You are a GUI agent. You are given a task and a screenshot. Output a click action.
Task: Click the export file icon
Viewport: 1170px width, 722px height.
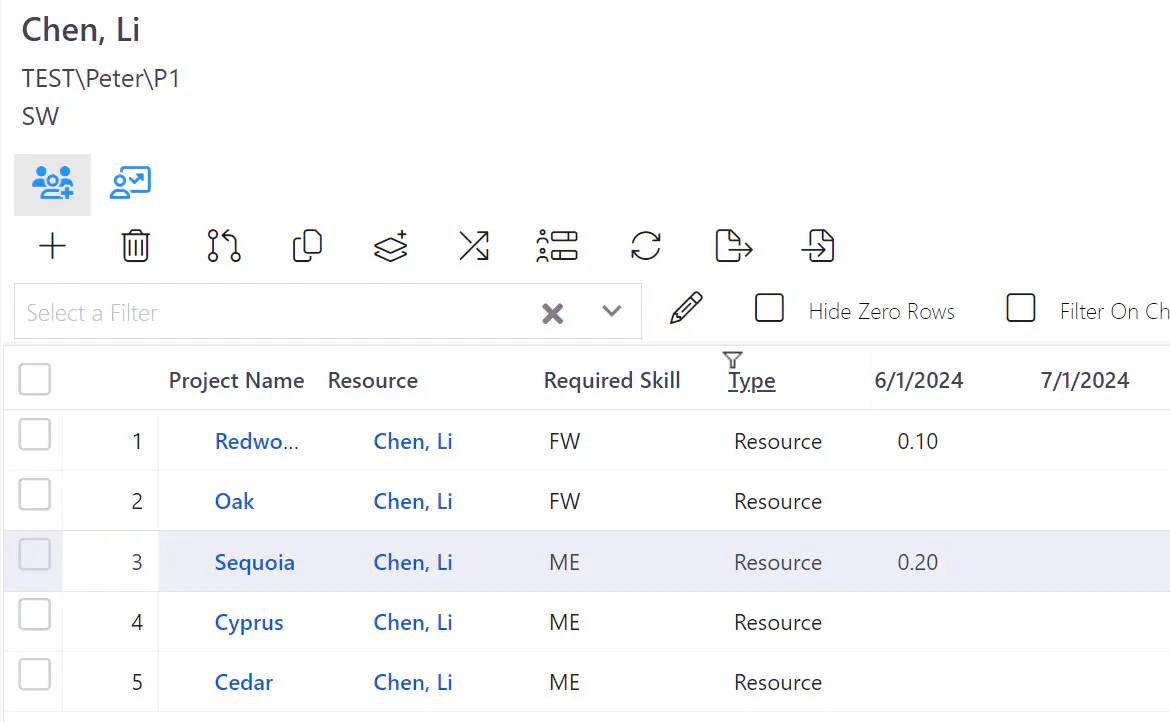coord(733,246)
